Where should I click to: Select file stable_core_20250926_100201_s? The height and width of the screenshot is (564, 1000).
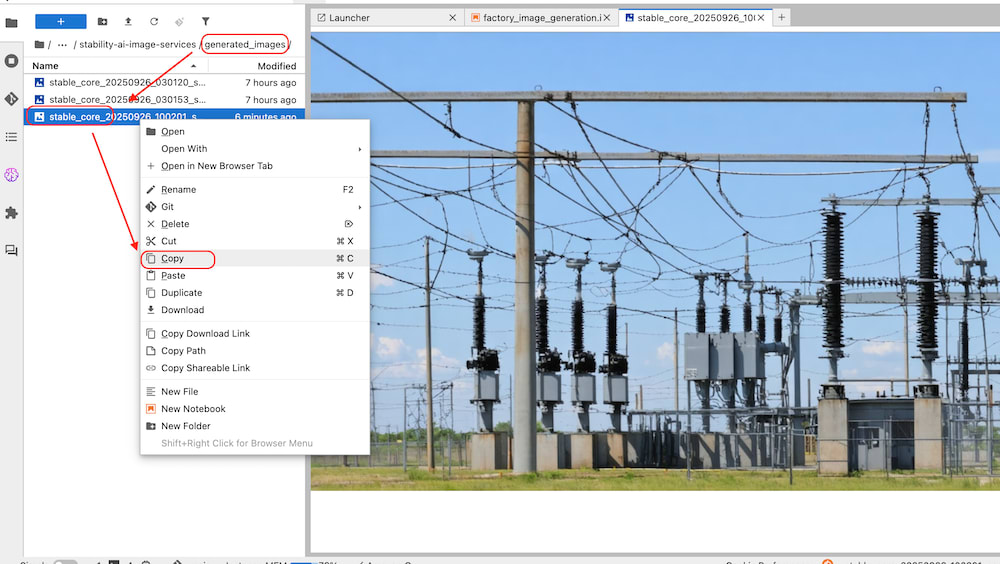click(165, 115)
